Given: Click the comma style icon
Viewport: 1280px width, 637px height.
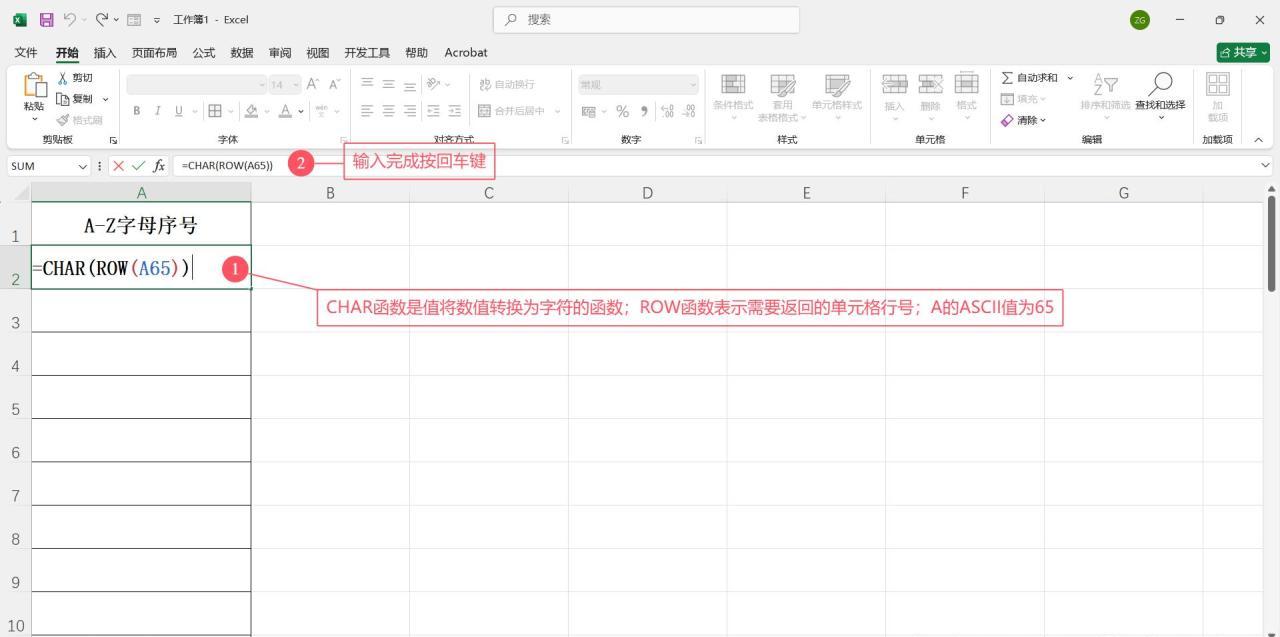Looking at the screenshot, I should [644, 111].
